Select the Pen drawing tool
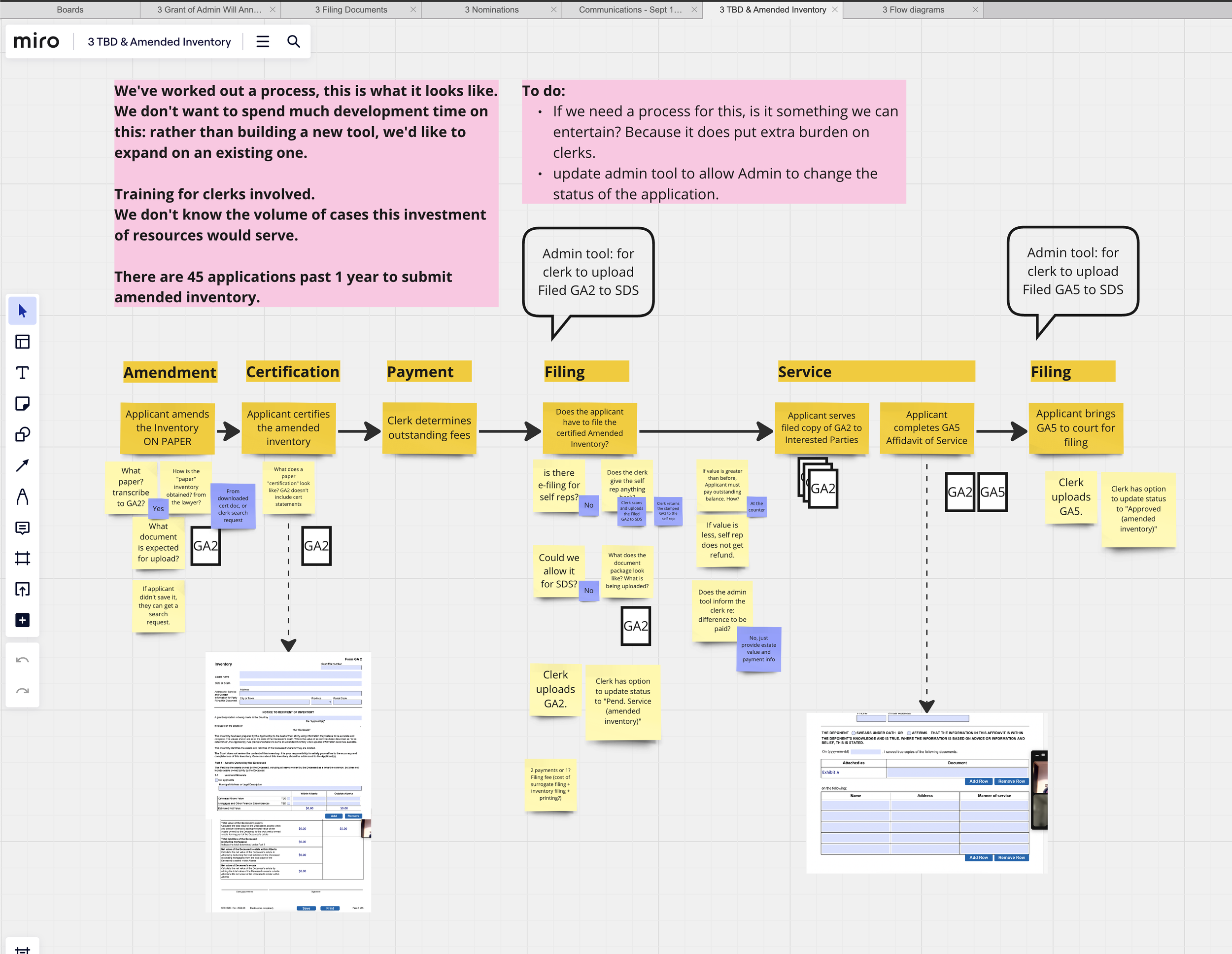 click(x=23, y=497)
